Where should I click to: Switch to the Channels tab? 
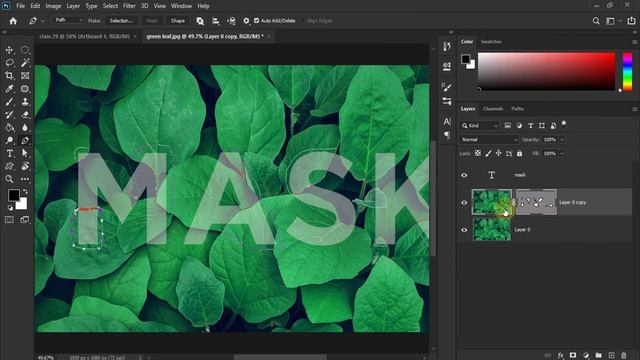pos(493,109)
